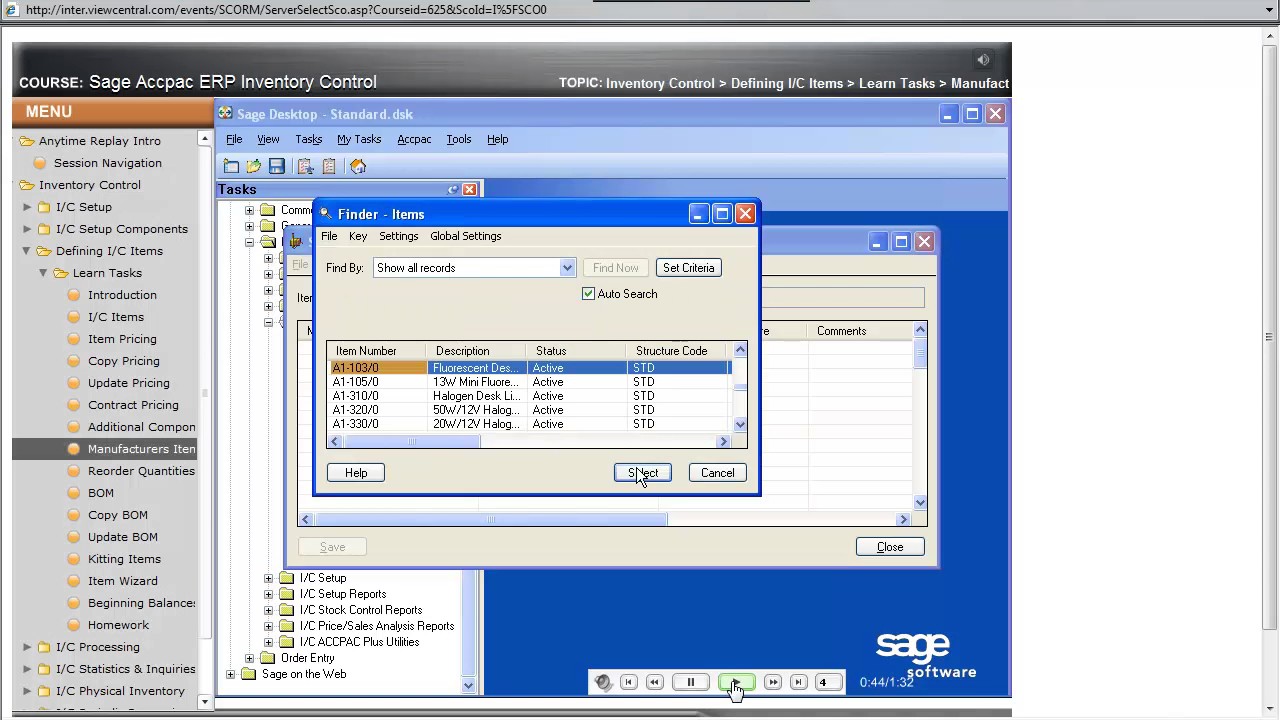Expand I/C Statistics & Inquiries in menu
1280x720 pixels.
pos(28,669)
